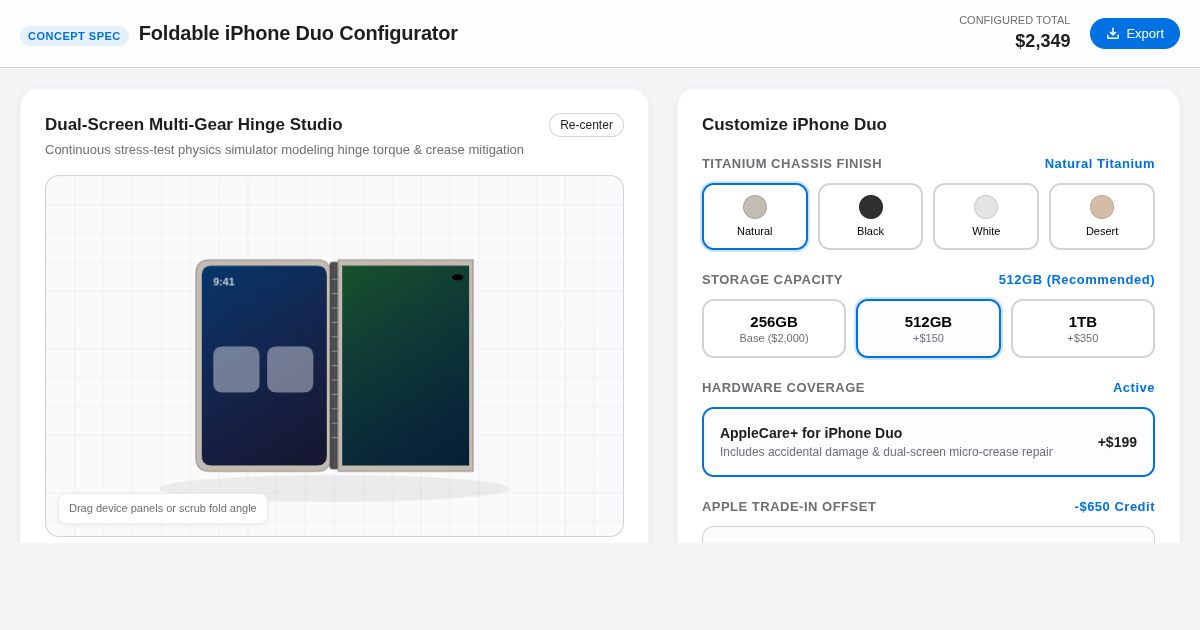Image resolution: width=1200 pixels, height=630 pixels.
Task: Click the Titanium Chassis Finish heading
Action: [792, 164]
